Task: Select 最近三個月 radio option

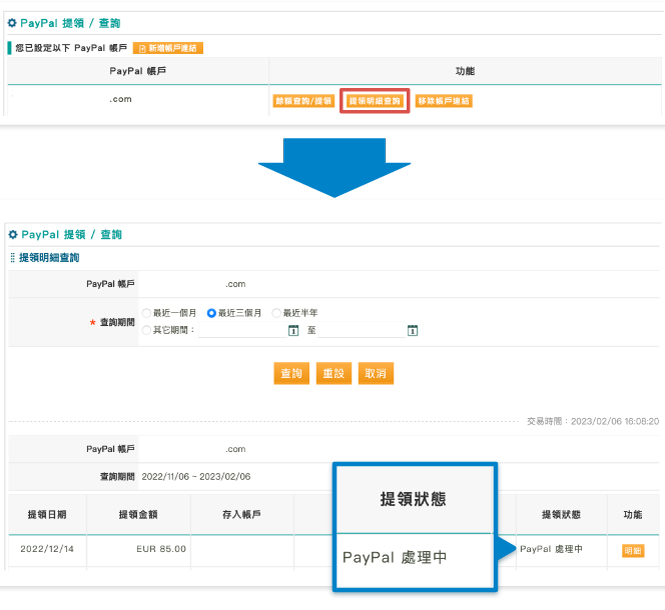Action: coord(211,313)
